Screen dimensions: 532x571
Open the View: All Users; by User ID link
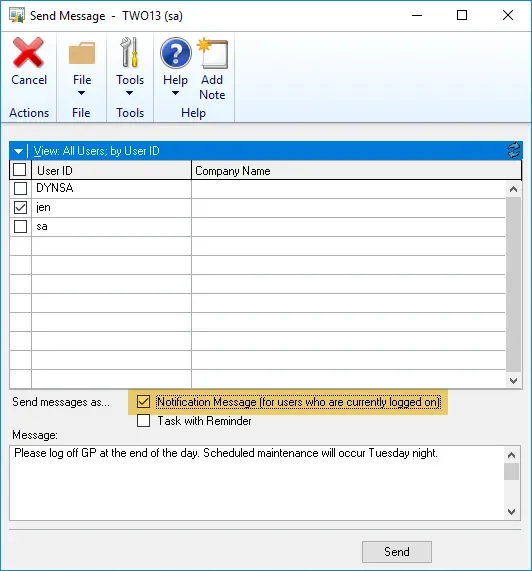coord(96,151)
